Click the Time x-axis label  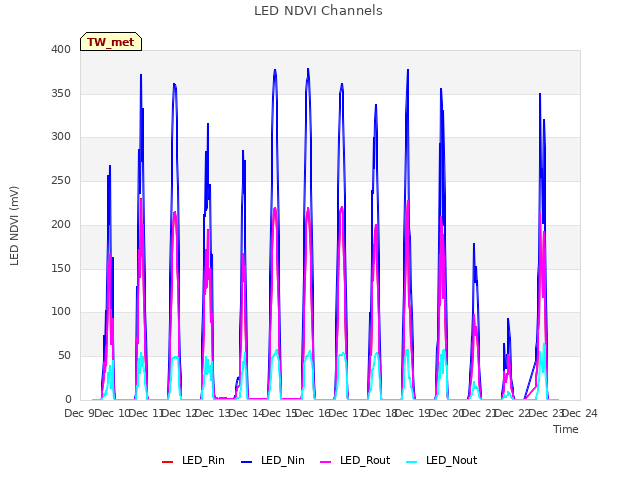[x=566, y=429]
